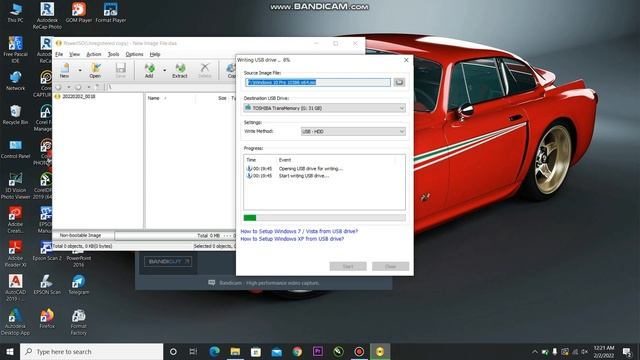Open the View menu in PowerISO

[74, 54]
